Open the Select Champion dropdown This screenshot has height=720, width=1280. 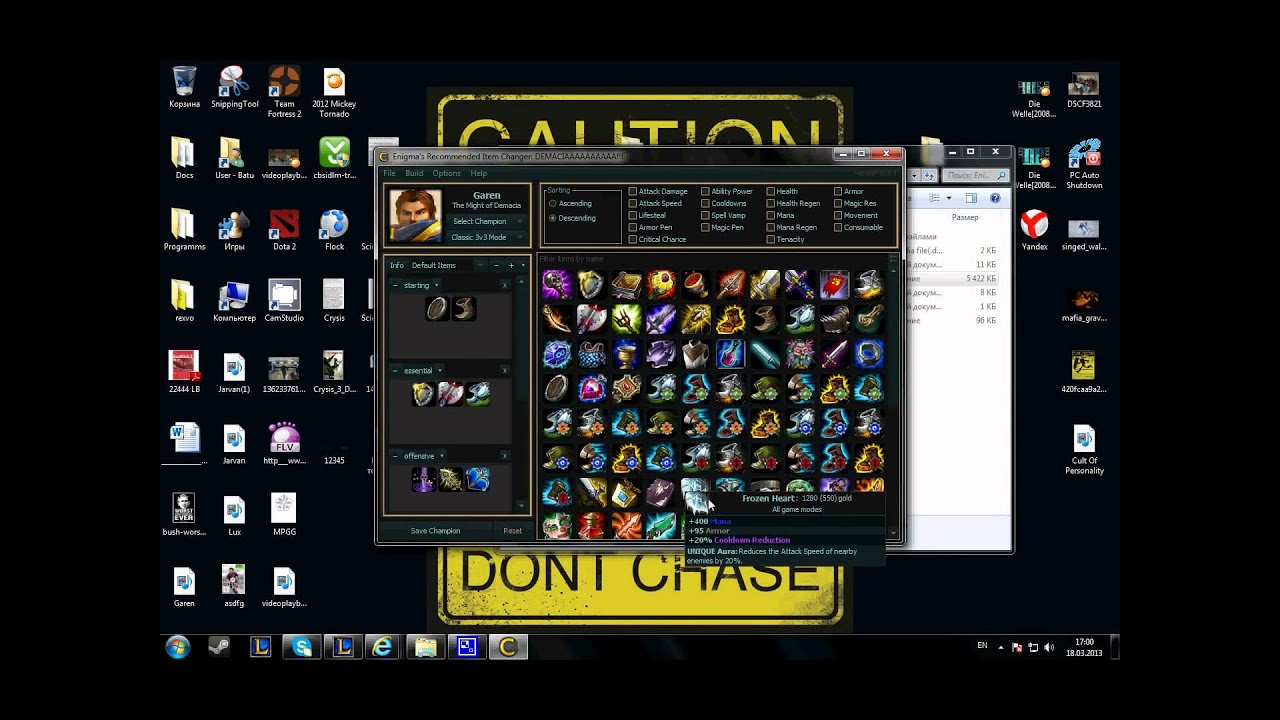(486, 221)
